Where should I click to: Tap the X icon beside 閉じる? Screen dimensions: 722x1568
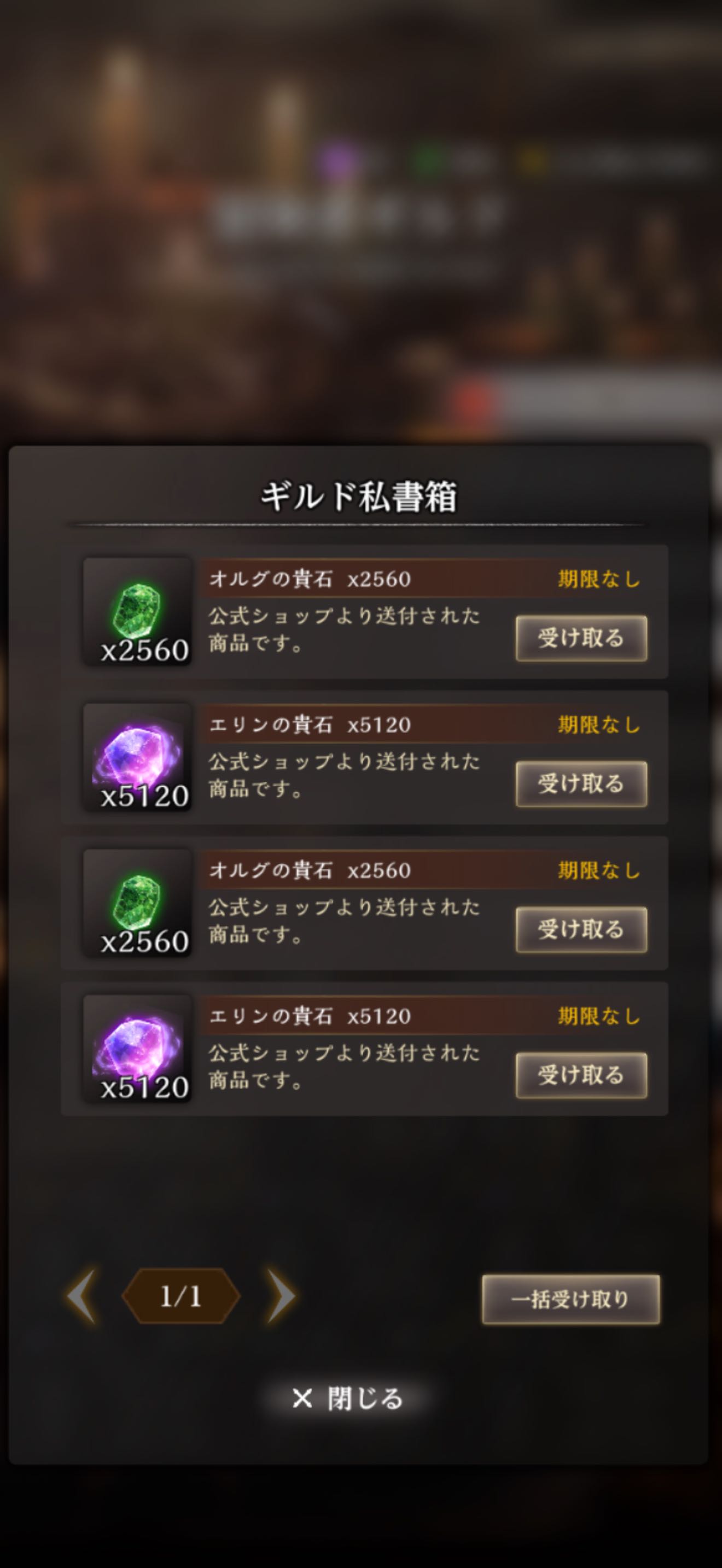click(302, 1399)
